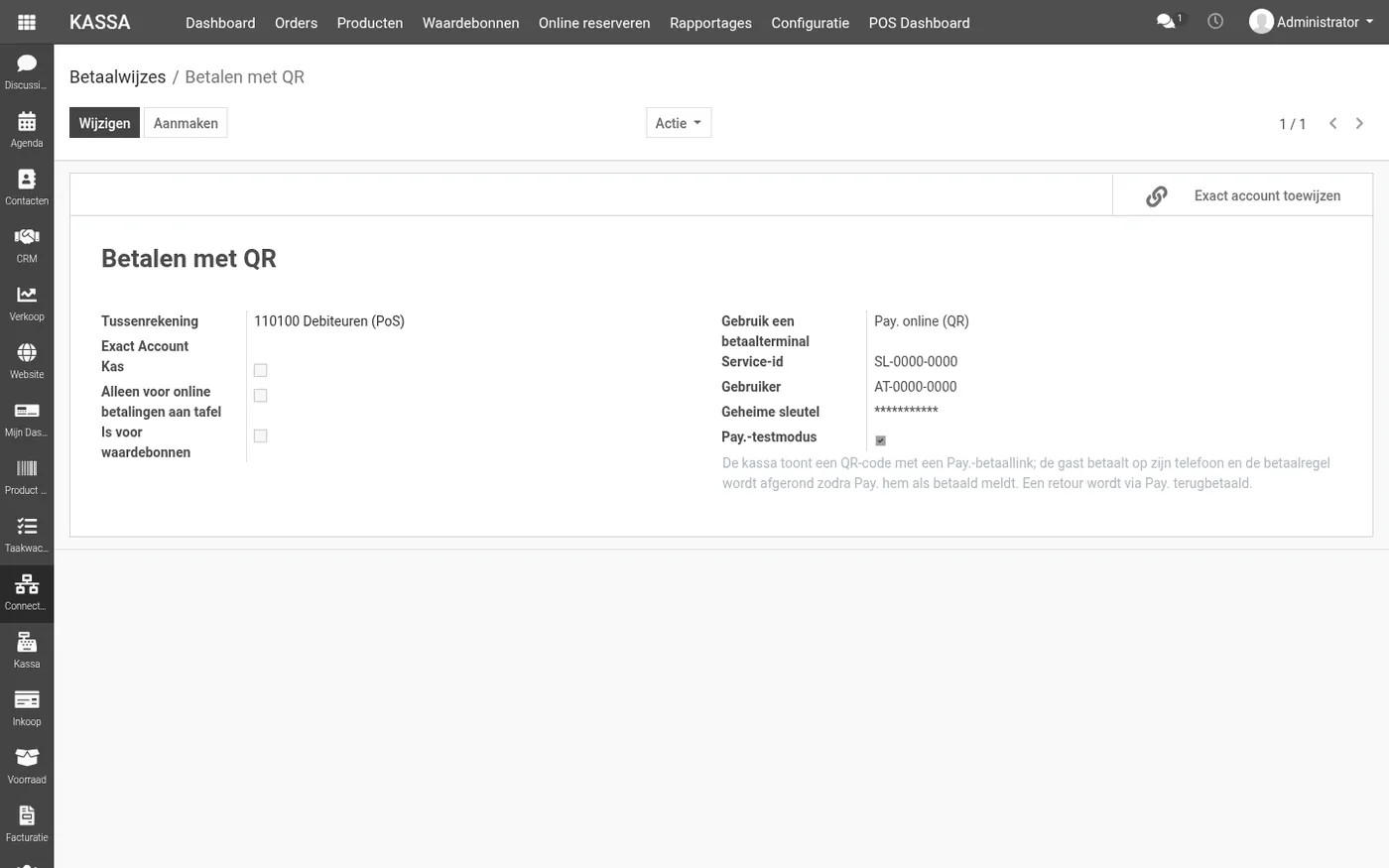Go to next record with right chevron
Viewport: 1389px width, 868px height.
(x=1359, y=123)
